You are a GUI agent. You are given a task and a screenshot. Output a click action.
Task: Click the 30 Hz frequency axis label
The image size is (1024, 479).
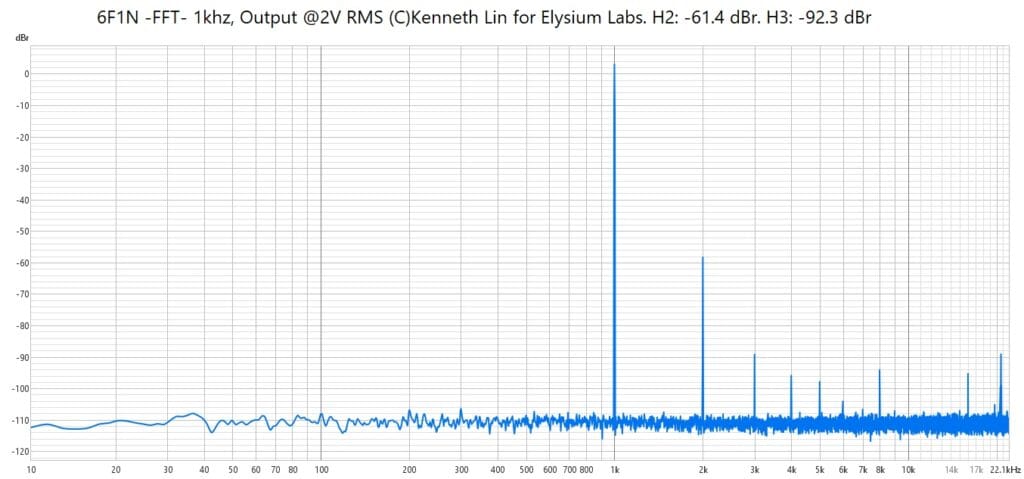click(168, 470)
